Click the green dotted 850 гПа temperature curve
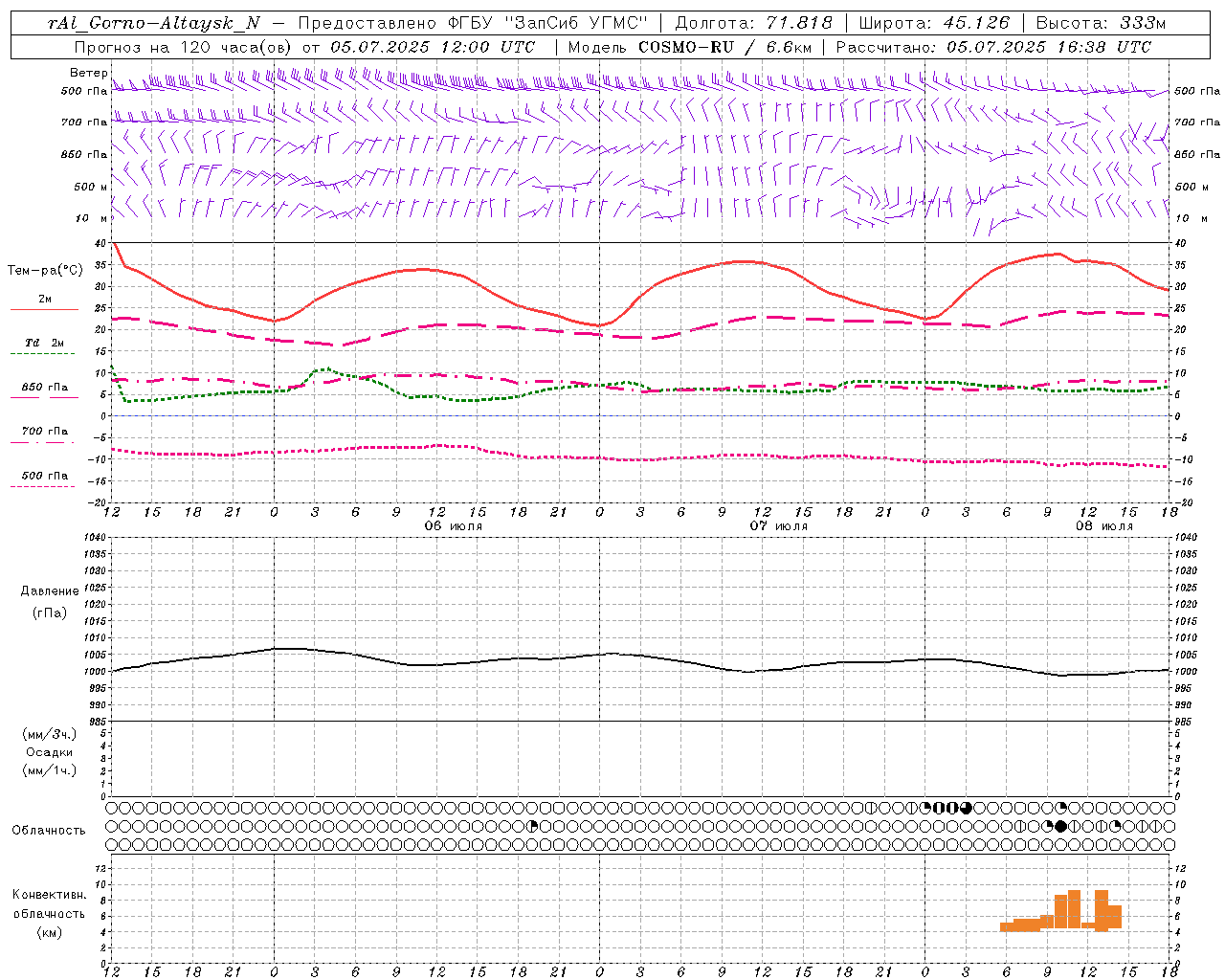The image size is (1225, 980). click(639, 385)
